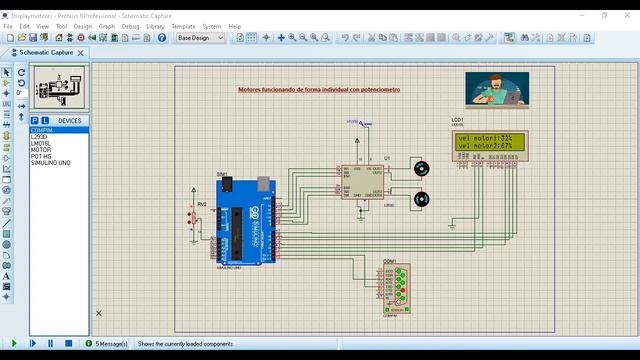Image resolution: width=640 pixels, height=360 pixels.
Task: Select the Virtual Instruments tool
Action: pyautogui.click(x=6, y=211)
